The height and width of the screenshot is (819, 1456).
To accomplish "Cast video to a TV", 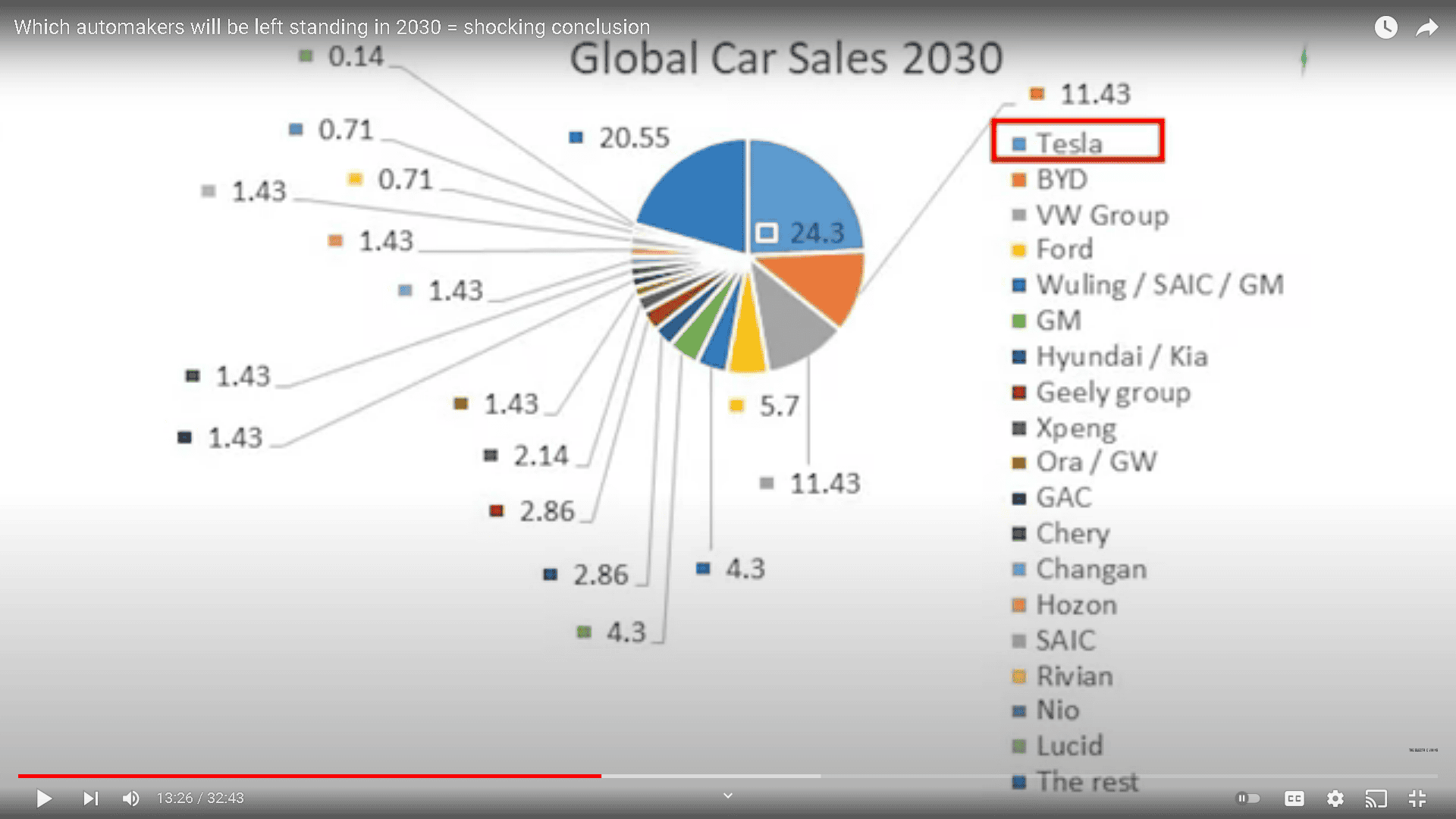I will [1376, 799].
